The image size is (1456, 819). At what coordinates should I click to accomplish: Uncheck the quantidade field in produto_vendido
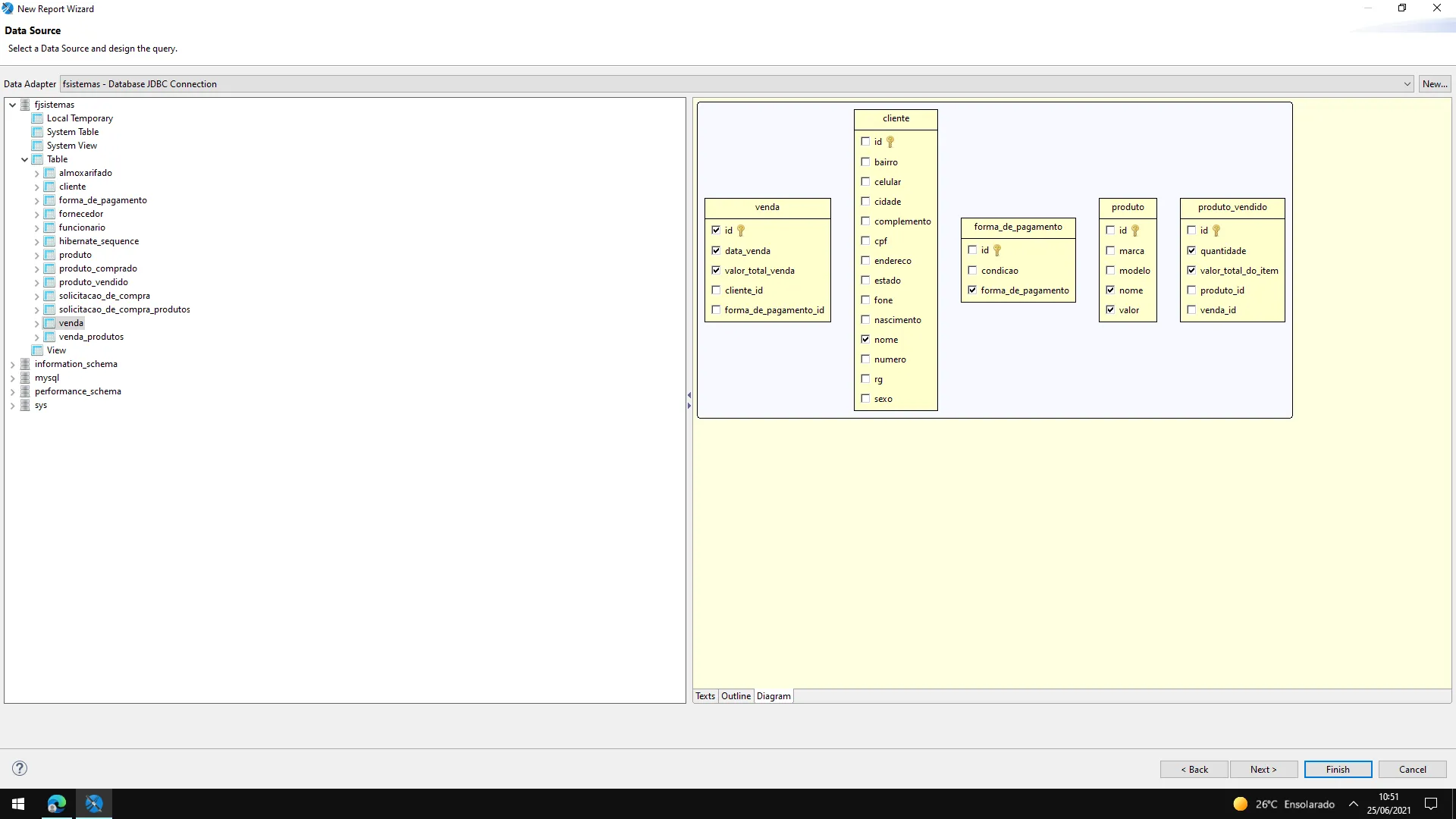[1191, 251]
